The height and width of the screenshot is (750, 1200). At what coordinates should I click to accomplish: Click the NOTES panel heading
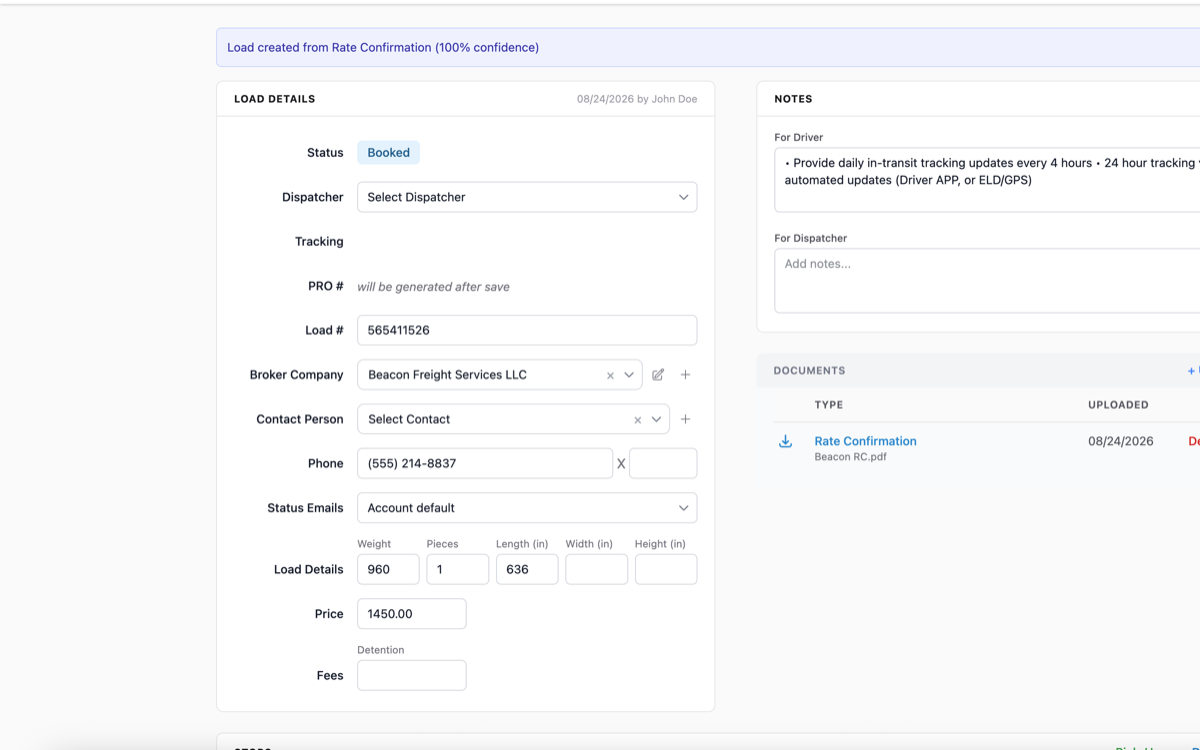coord(793,99)
